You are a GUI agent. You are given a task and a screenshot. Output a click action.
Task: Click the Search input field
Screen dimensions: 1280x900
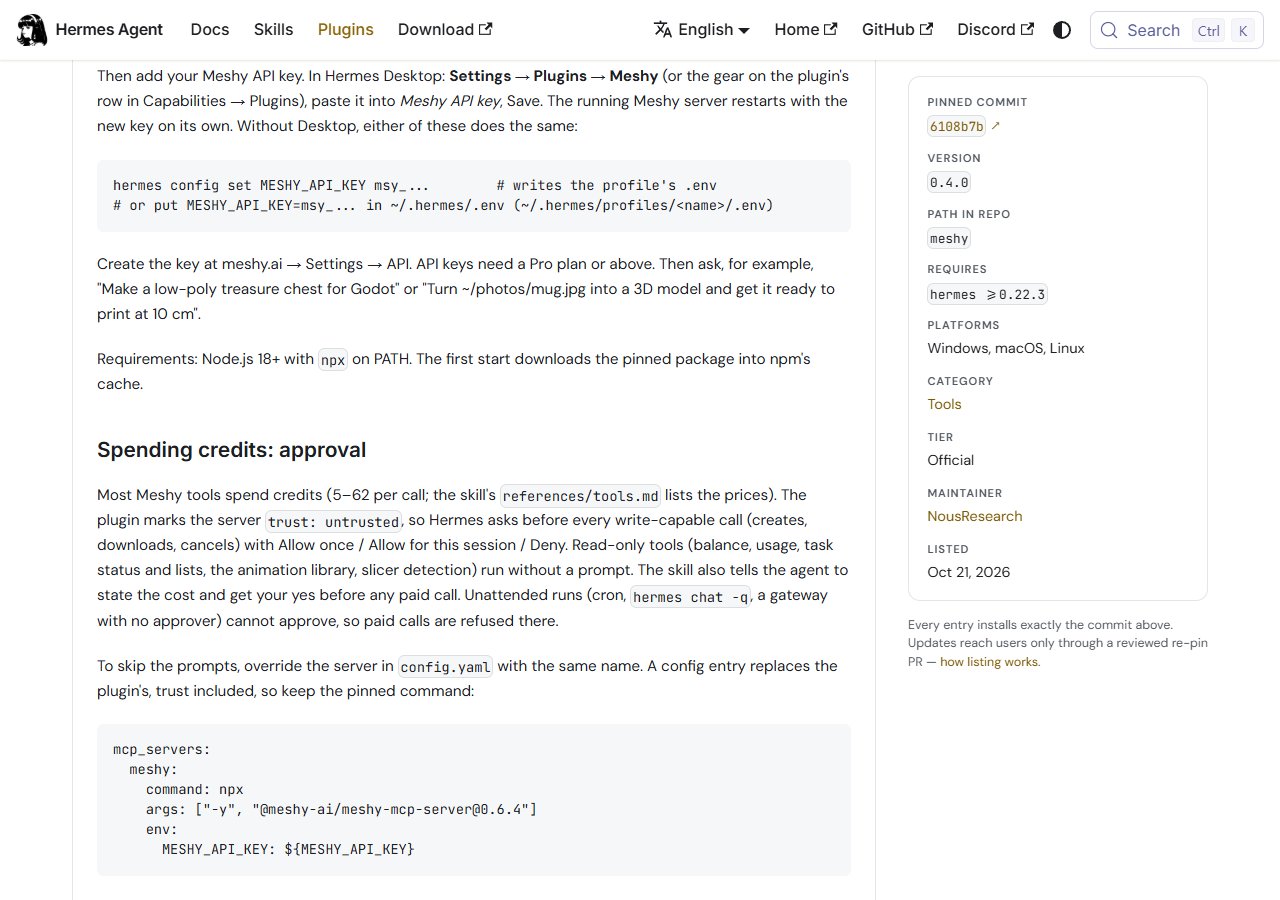point(1177,30)
